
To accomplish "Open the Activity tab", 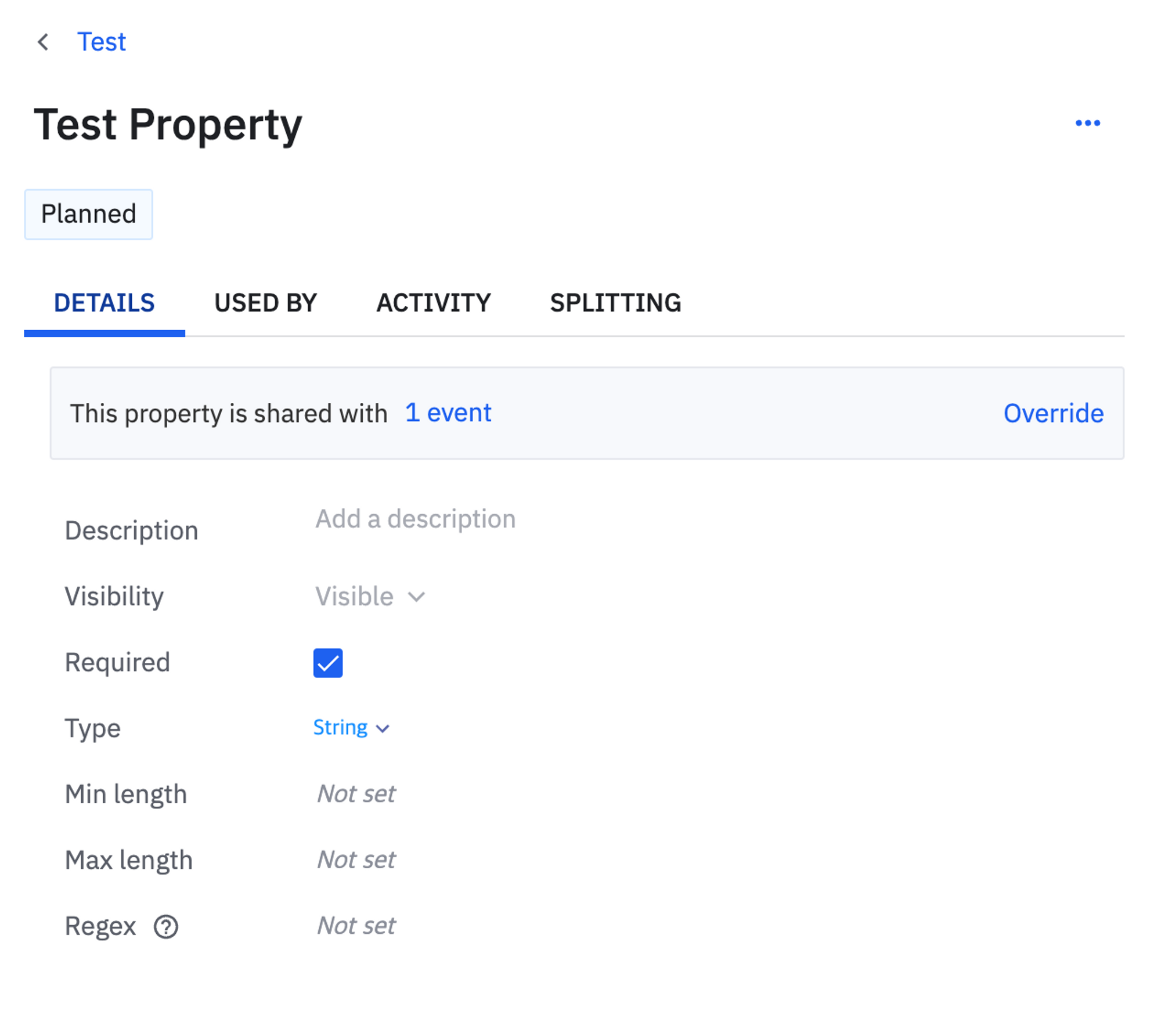I will (433, 303).
